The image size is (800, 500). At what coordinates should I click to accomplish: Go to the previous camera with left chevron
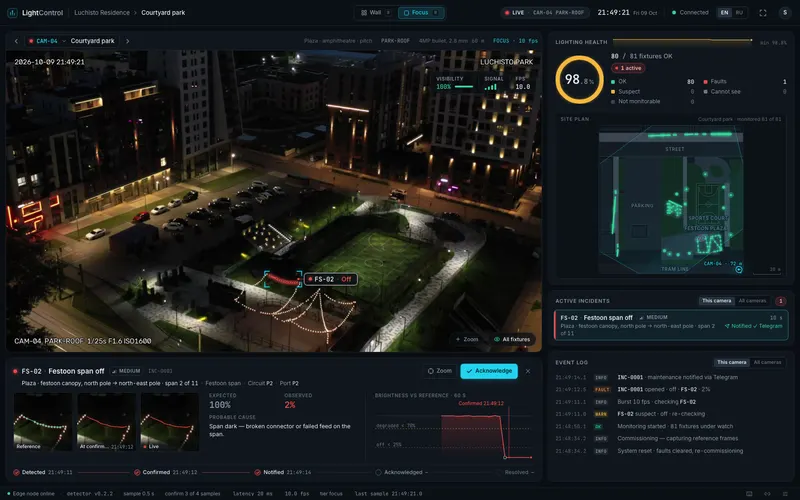(x=16, y=41)
